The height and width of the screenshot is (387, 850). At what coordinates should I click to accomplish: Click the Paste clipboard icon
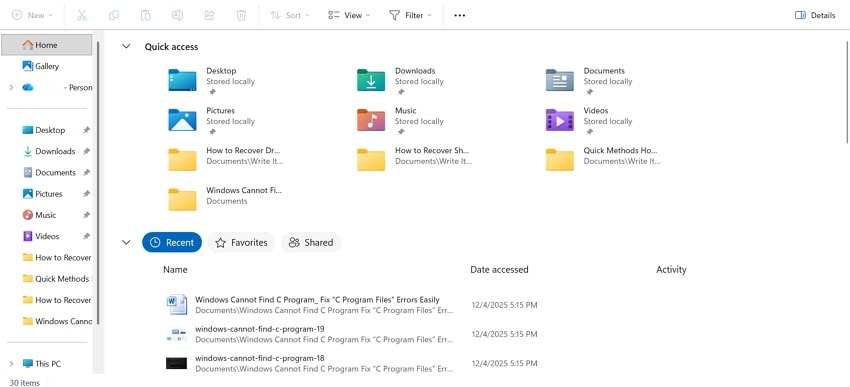pos(145,15)
